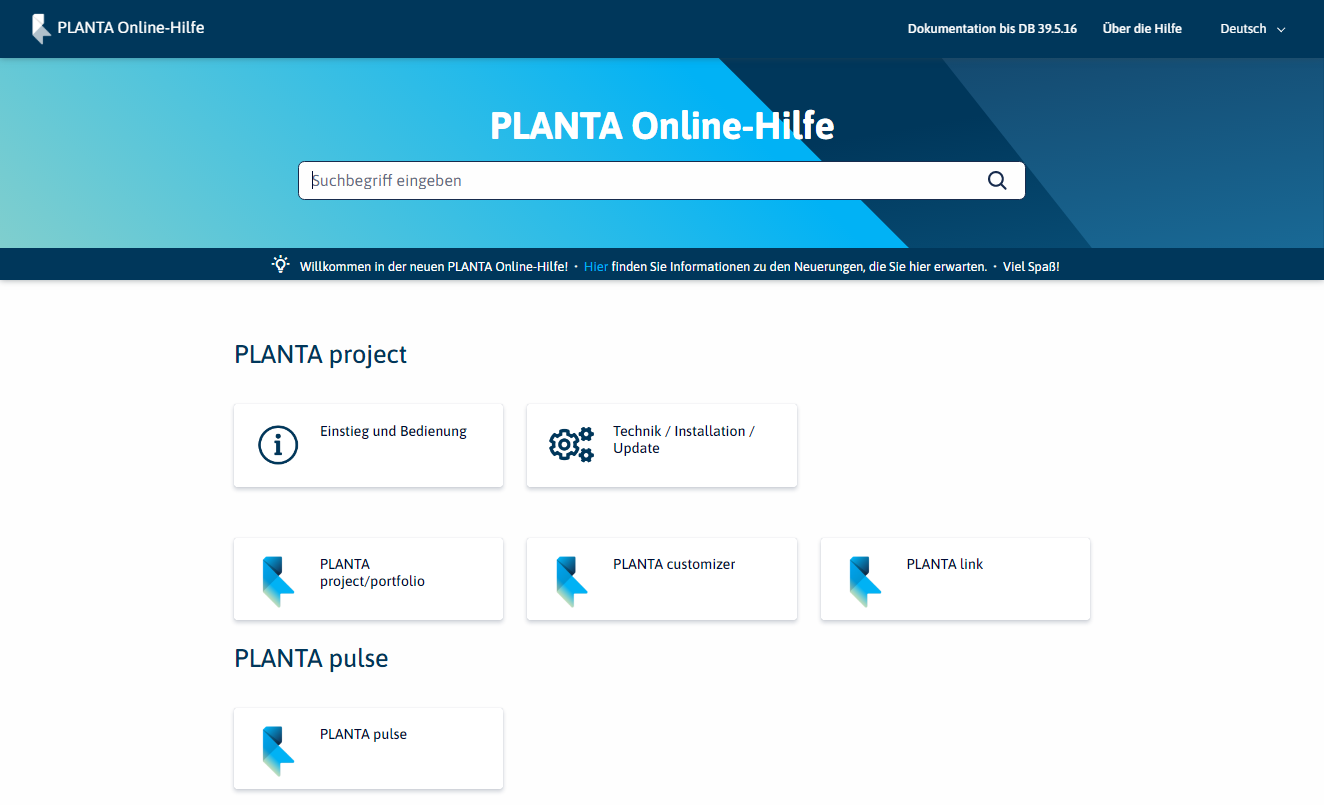Click the magnifying glass search icon
This screenshot has height=805, width=1324.
point(996,180)
